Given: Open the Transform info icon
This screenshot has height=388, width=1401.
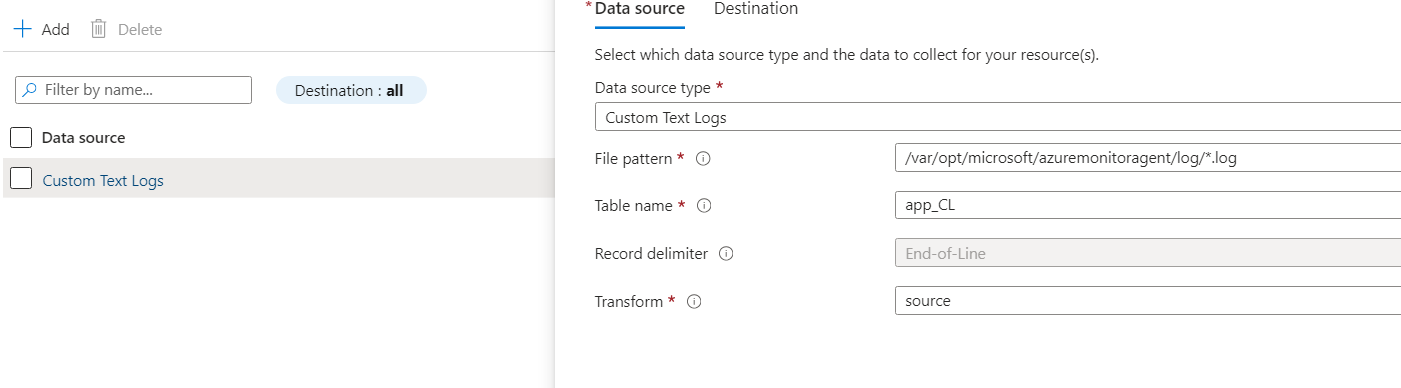Looking at the screenshot, I should (x=694, y=301).
